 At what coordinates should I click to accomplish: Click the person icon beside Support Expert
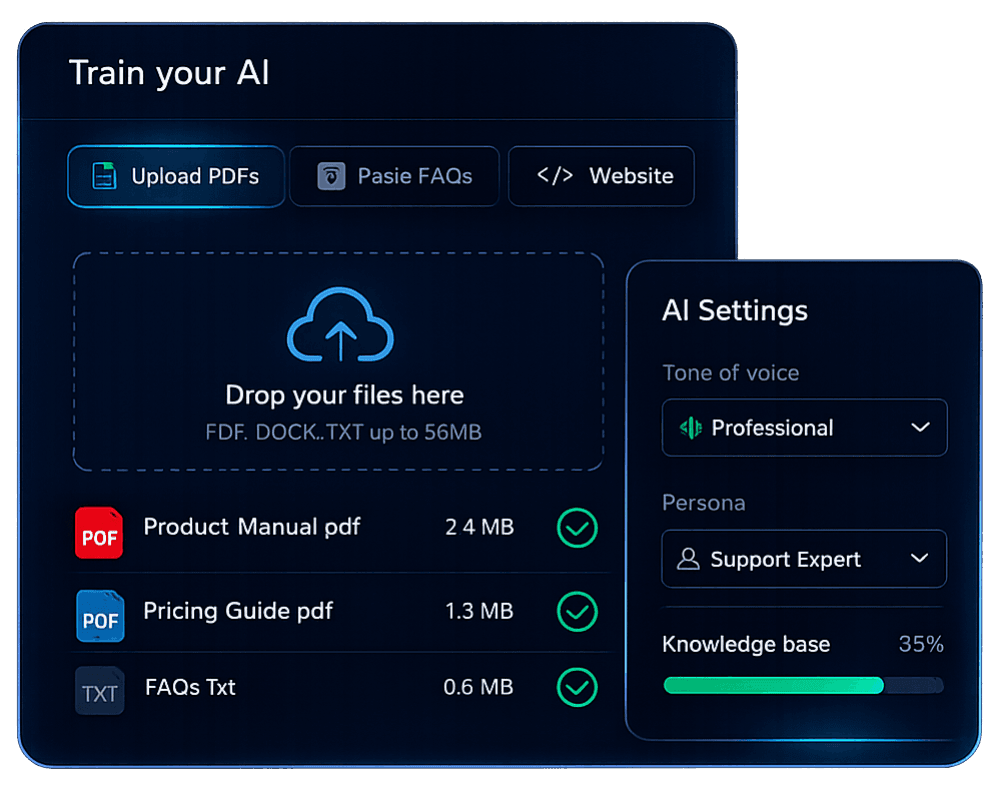click(x=688, y=559)
